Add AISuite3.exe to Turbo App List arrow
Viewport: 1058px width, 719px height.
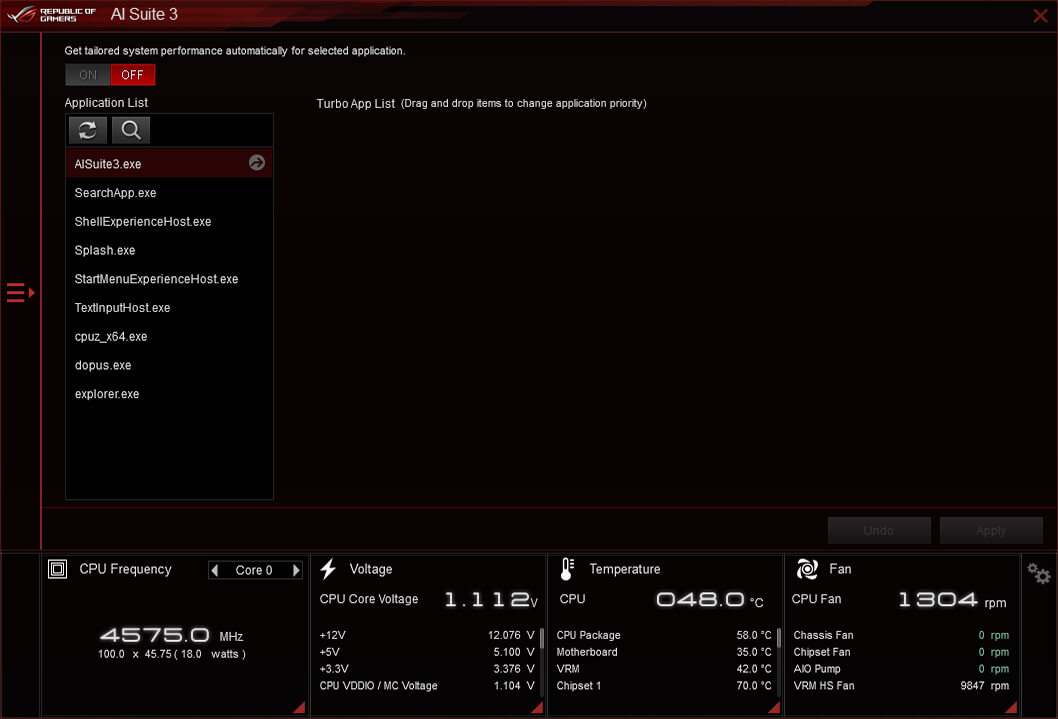[x=256, y=163]
